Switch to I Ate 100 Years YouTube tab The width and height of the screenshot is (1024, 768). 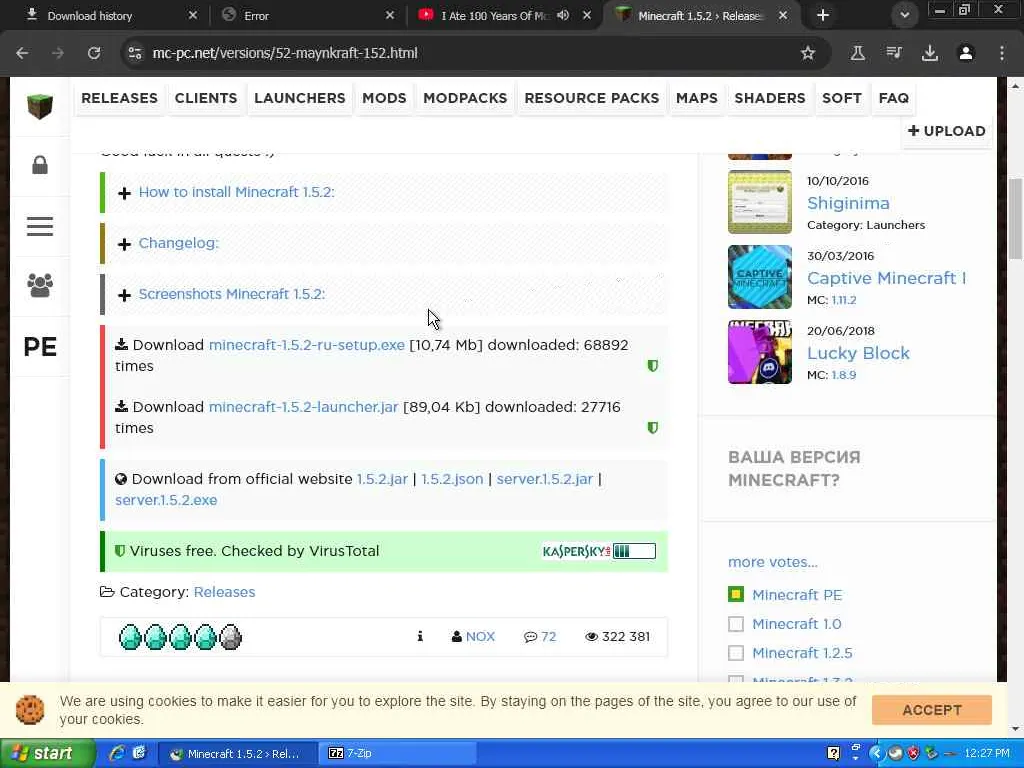(493, 15)
